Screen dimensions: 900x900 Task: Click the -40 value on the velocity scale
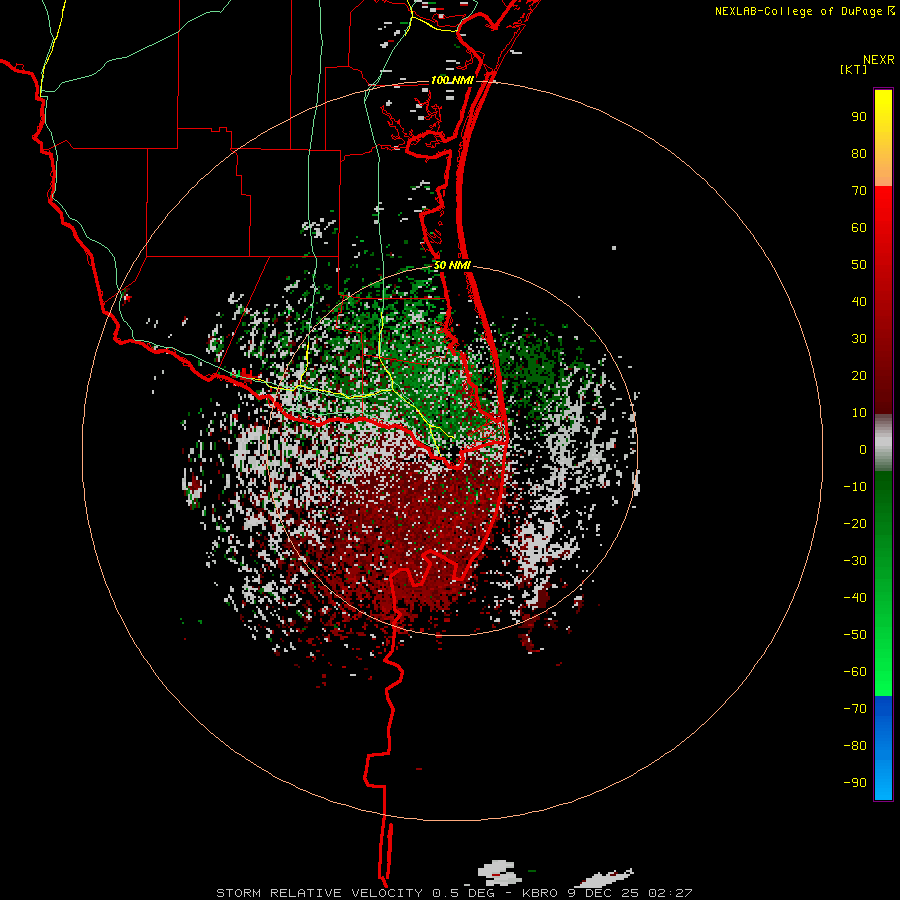855,598
